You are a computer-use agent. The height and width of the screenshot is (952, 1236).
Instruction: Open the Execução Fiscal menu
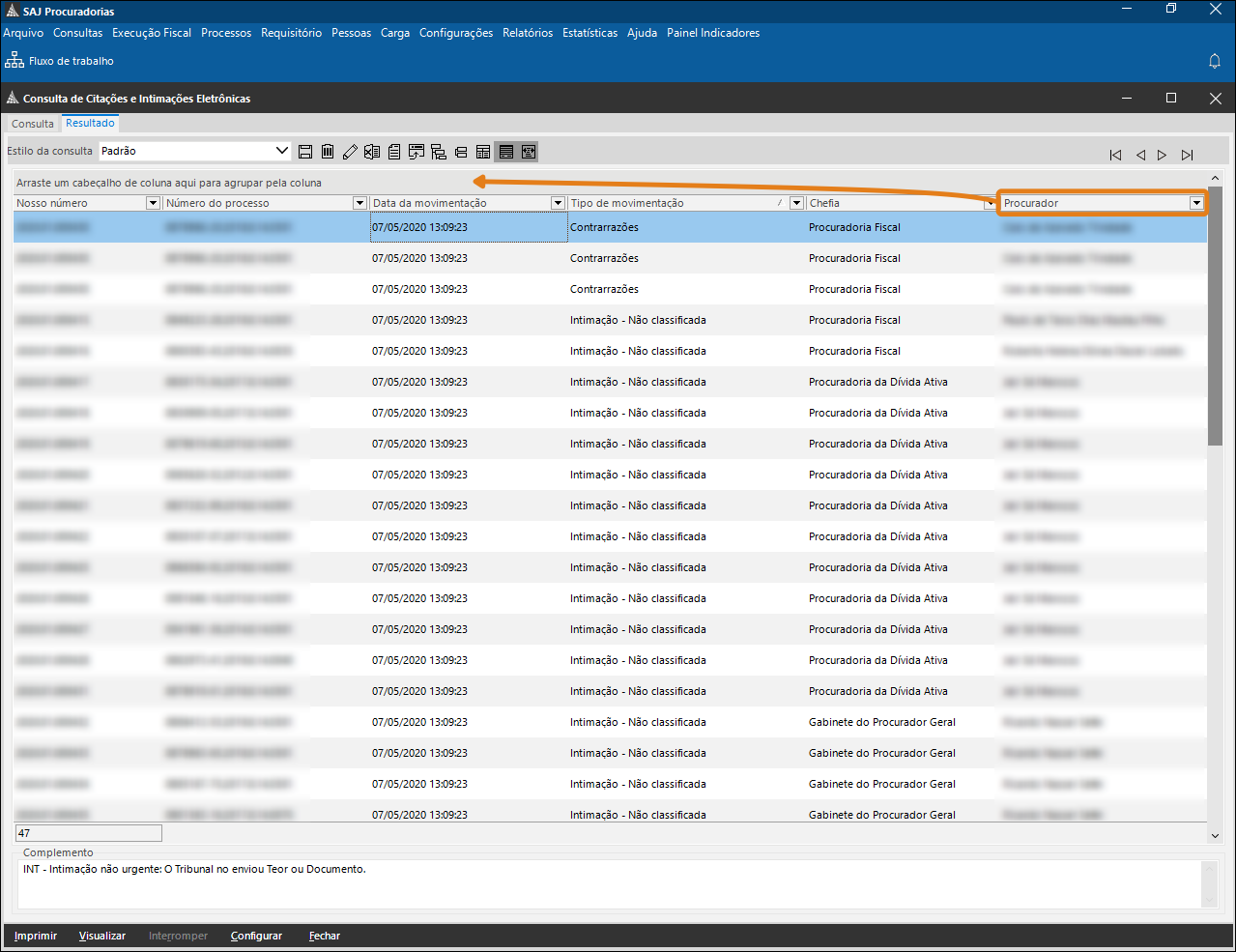tap(152, 33)
